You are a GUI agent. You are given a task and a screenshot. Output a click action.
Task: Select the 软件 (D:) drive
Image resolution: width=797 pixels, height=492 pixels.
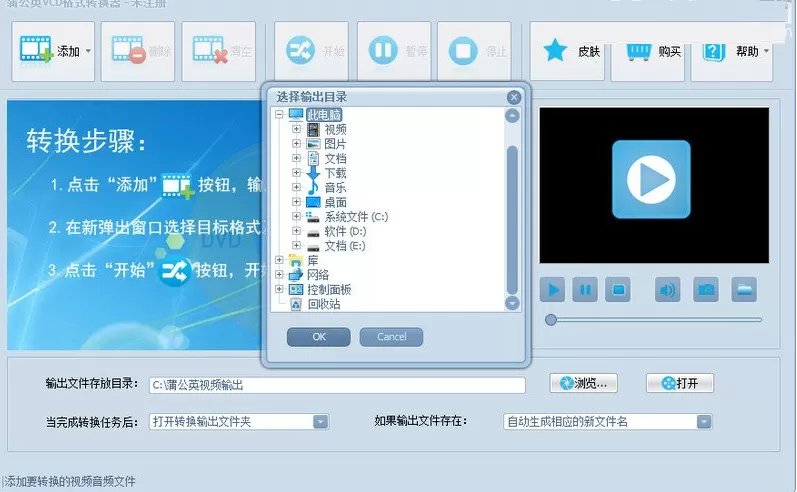(x=345, y=231)
